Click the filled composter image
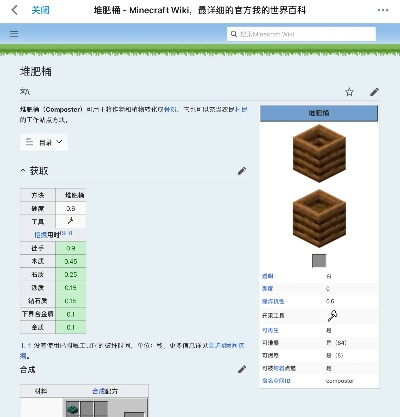The width and height of the screenshot is (400, 417). coord(319,218)
